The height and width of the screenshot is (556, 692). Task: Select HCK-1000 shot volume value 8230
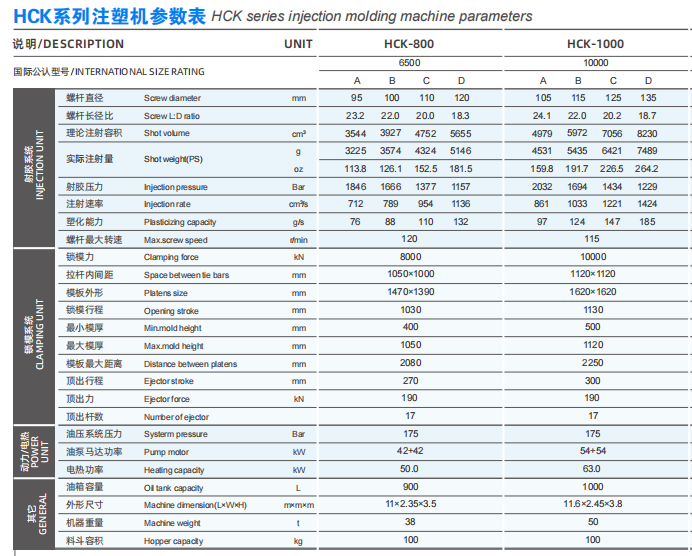[x=647, y=134]
